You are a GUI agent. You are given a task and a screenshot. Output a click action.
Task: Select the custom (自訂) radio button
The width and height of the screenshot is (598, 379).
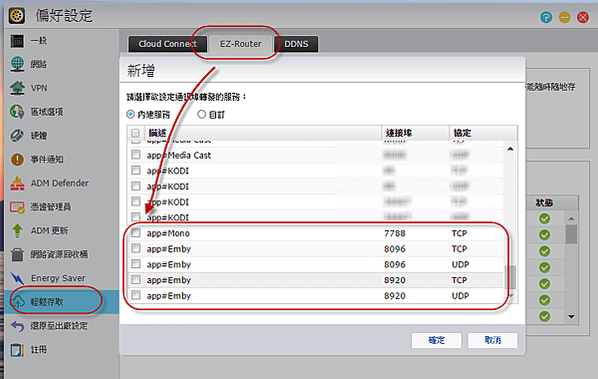(201, 114)
